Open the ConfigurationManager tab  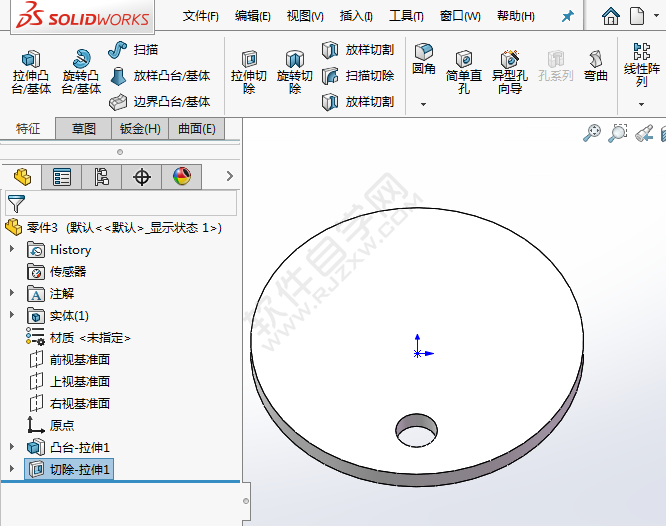tap(102, 177)
